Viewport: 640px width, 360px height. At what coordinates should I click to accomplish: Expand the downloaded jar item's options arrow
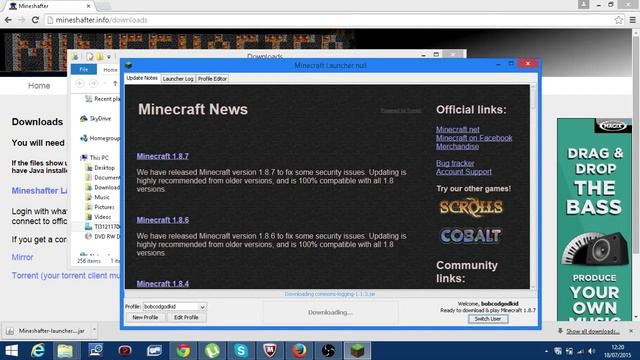tap(94, 330)
